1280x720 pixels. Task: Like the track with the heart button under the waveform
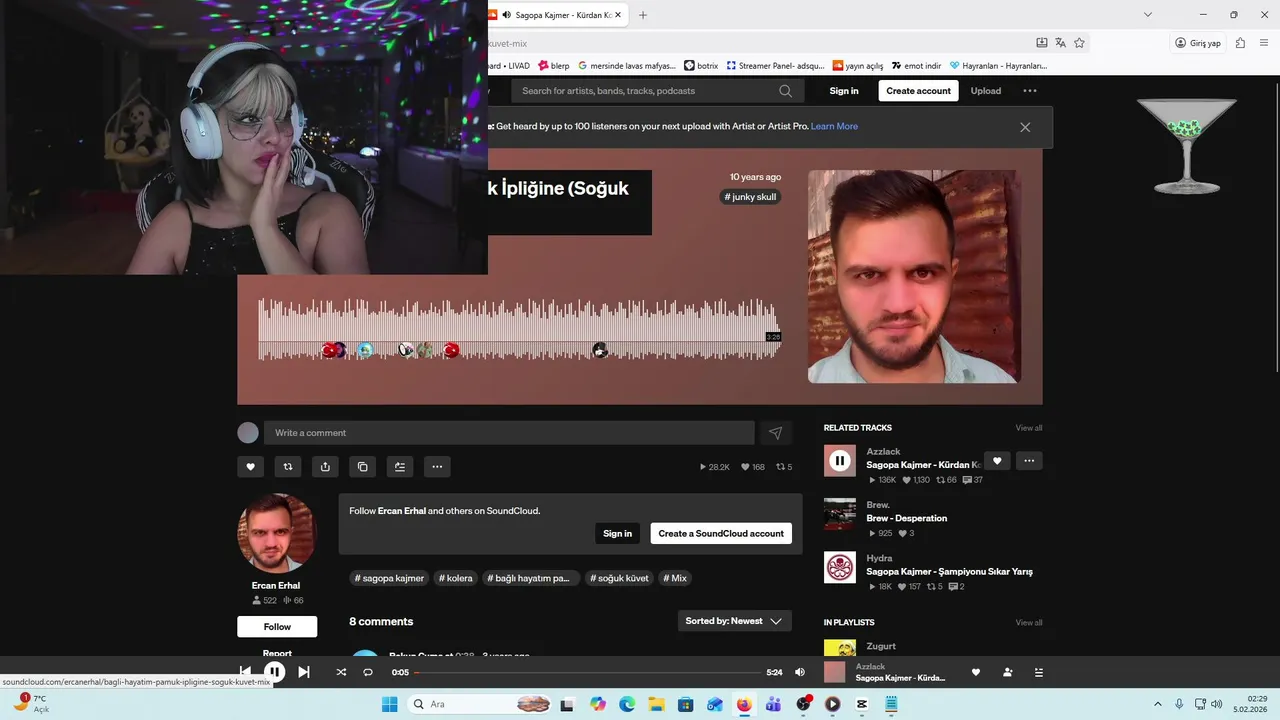coord(250,466)
